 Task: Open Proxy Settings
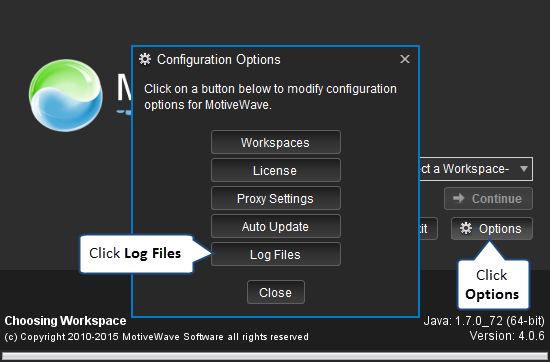(x=276, y=198)
